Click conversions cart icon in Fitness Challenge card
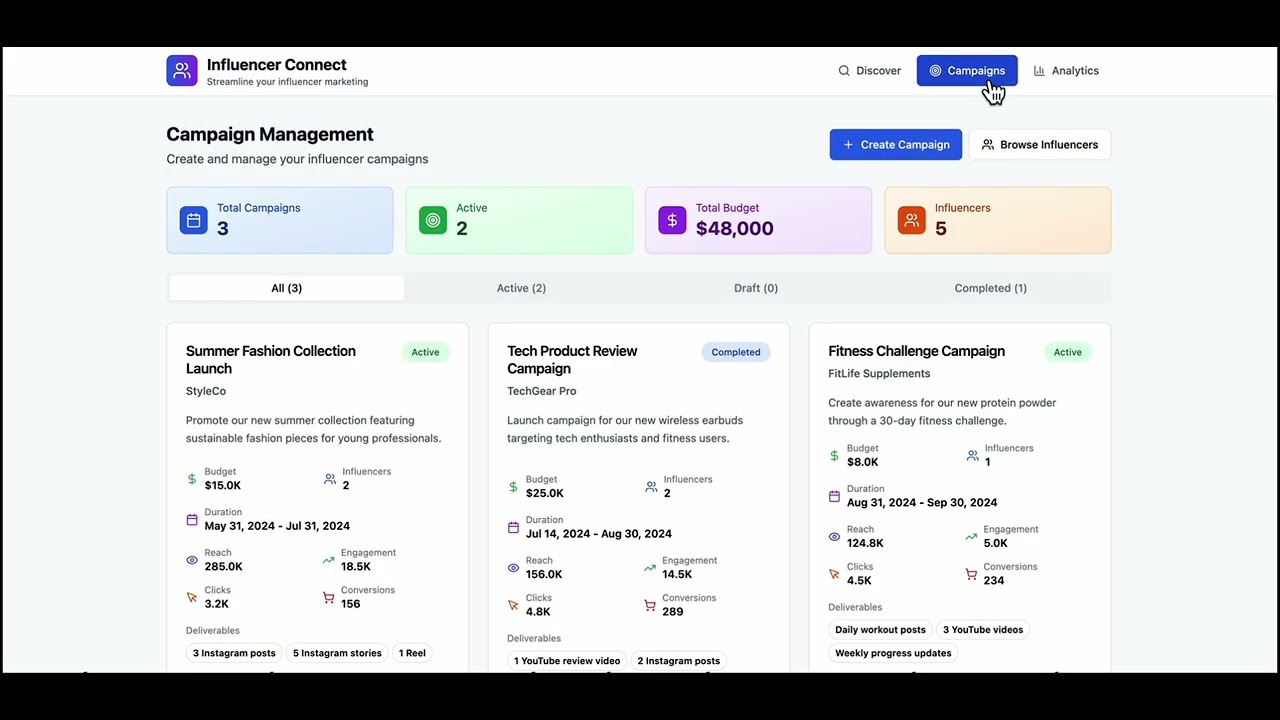Screen dimensions: 1280x720 coord(971,574)
